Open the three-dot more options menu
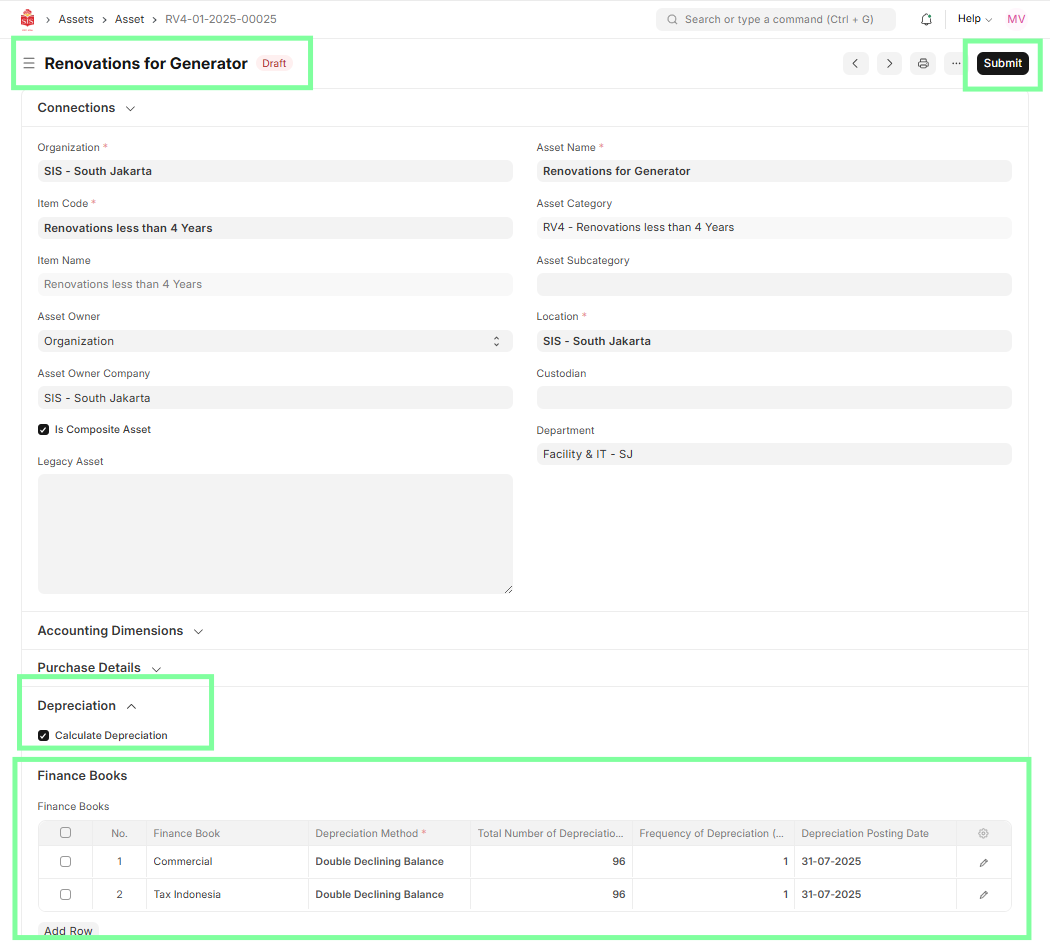 click(x=956, y=63)
